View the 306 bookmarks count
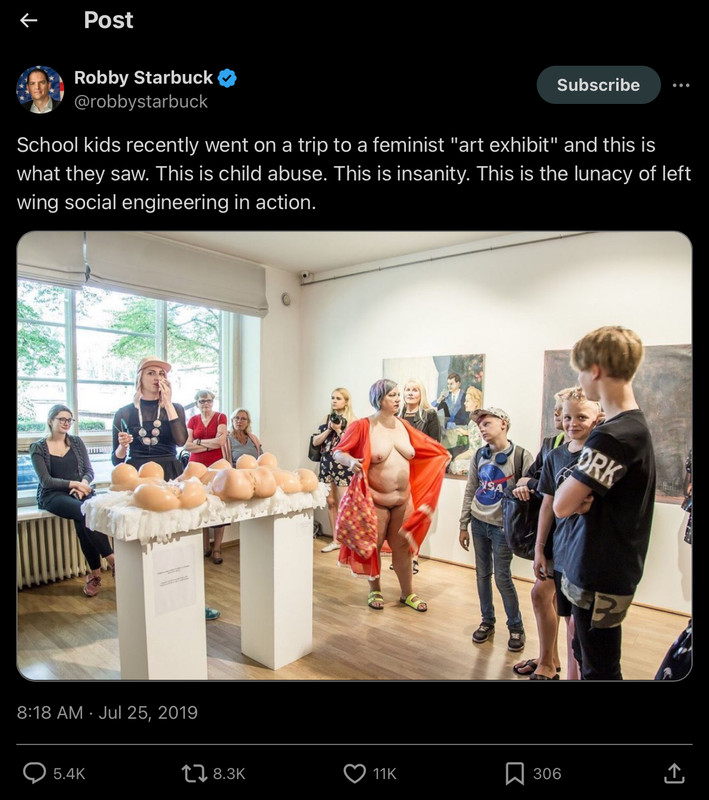709x800 pixels. (547, 773)
